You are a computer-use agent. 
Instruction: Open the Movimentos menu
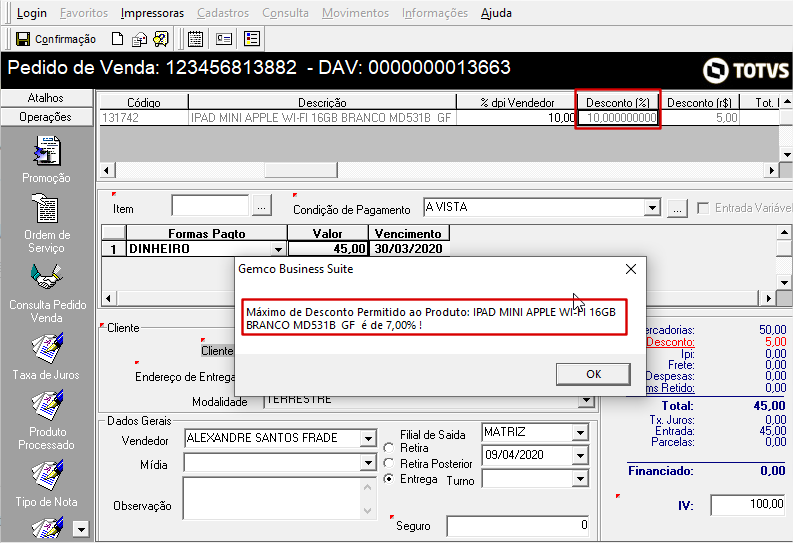356,13
